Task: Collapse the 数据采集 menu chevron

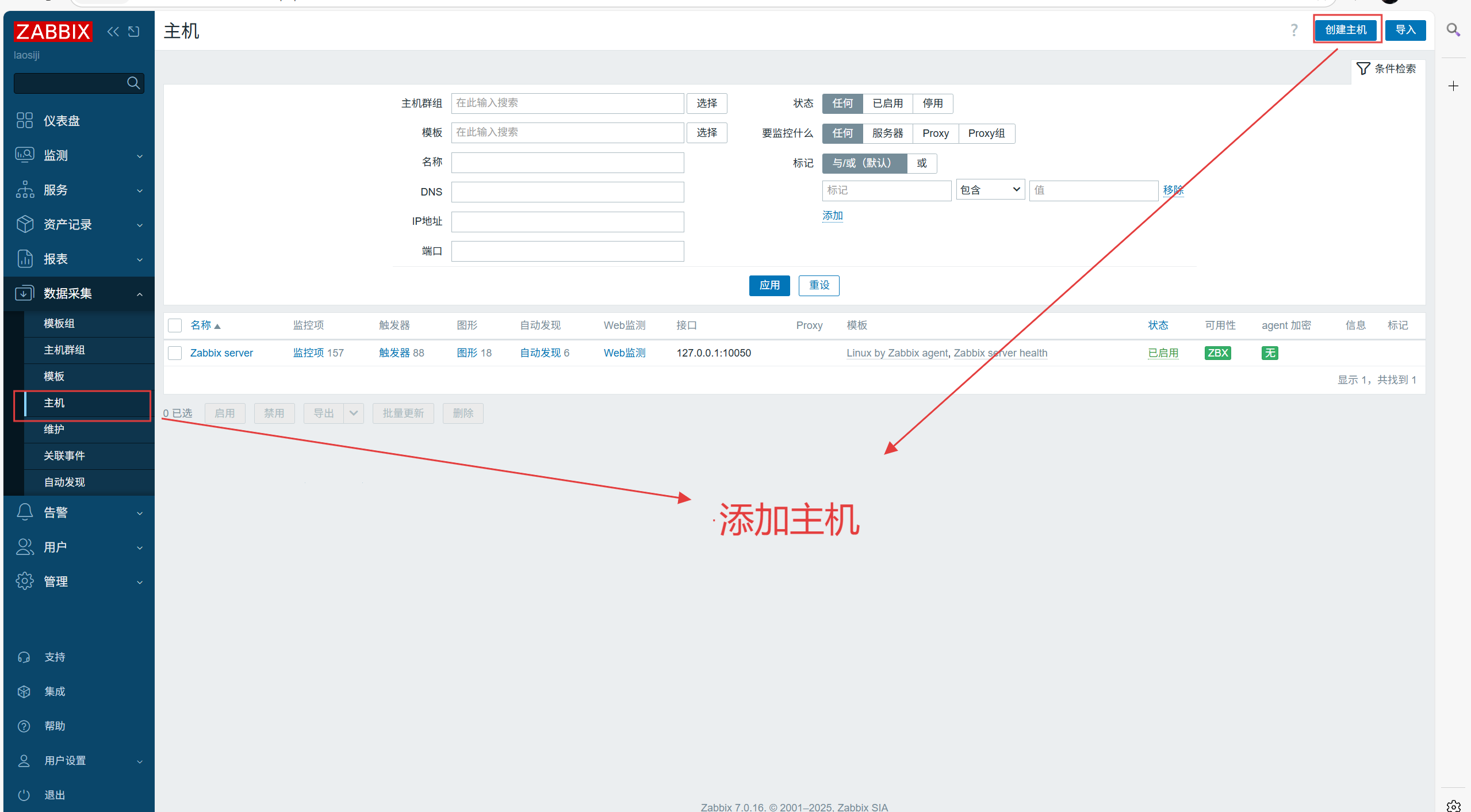Action: coord(140,294)
